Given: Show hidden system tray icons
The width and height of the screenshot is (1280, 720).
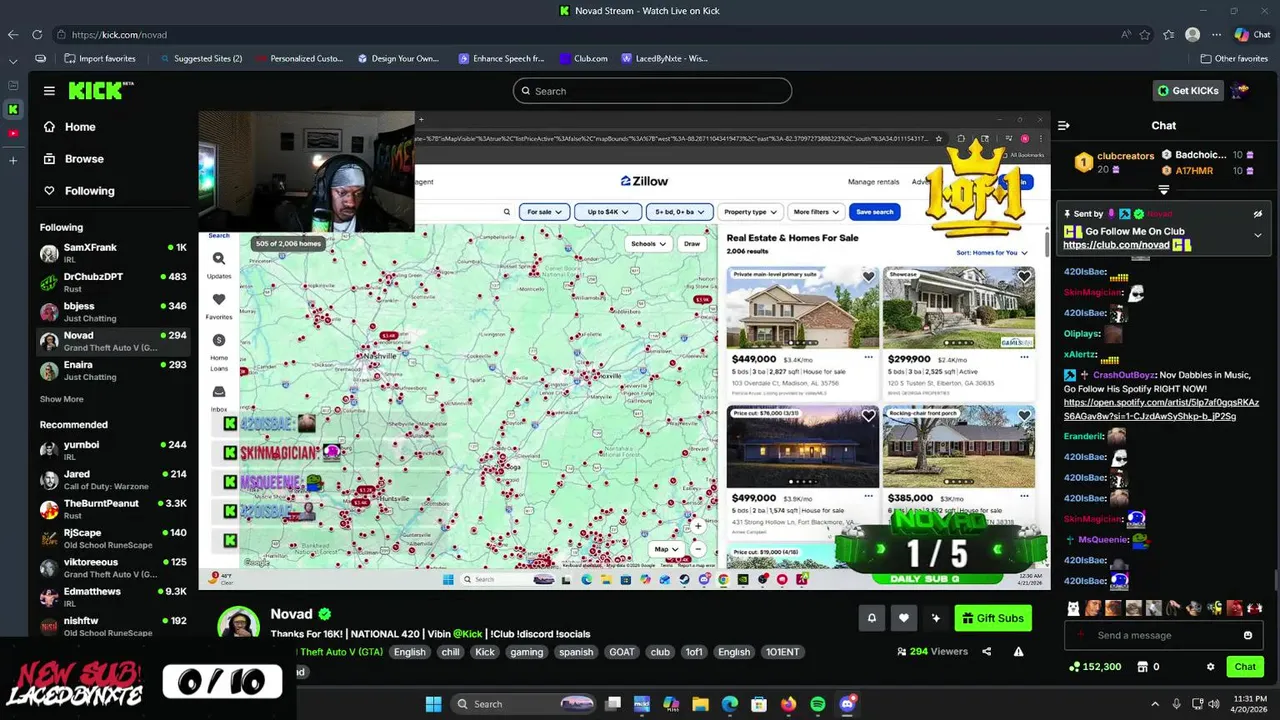Looking at the screenshot, I should tap(1155, 704).
